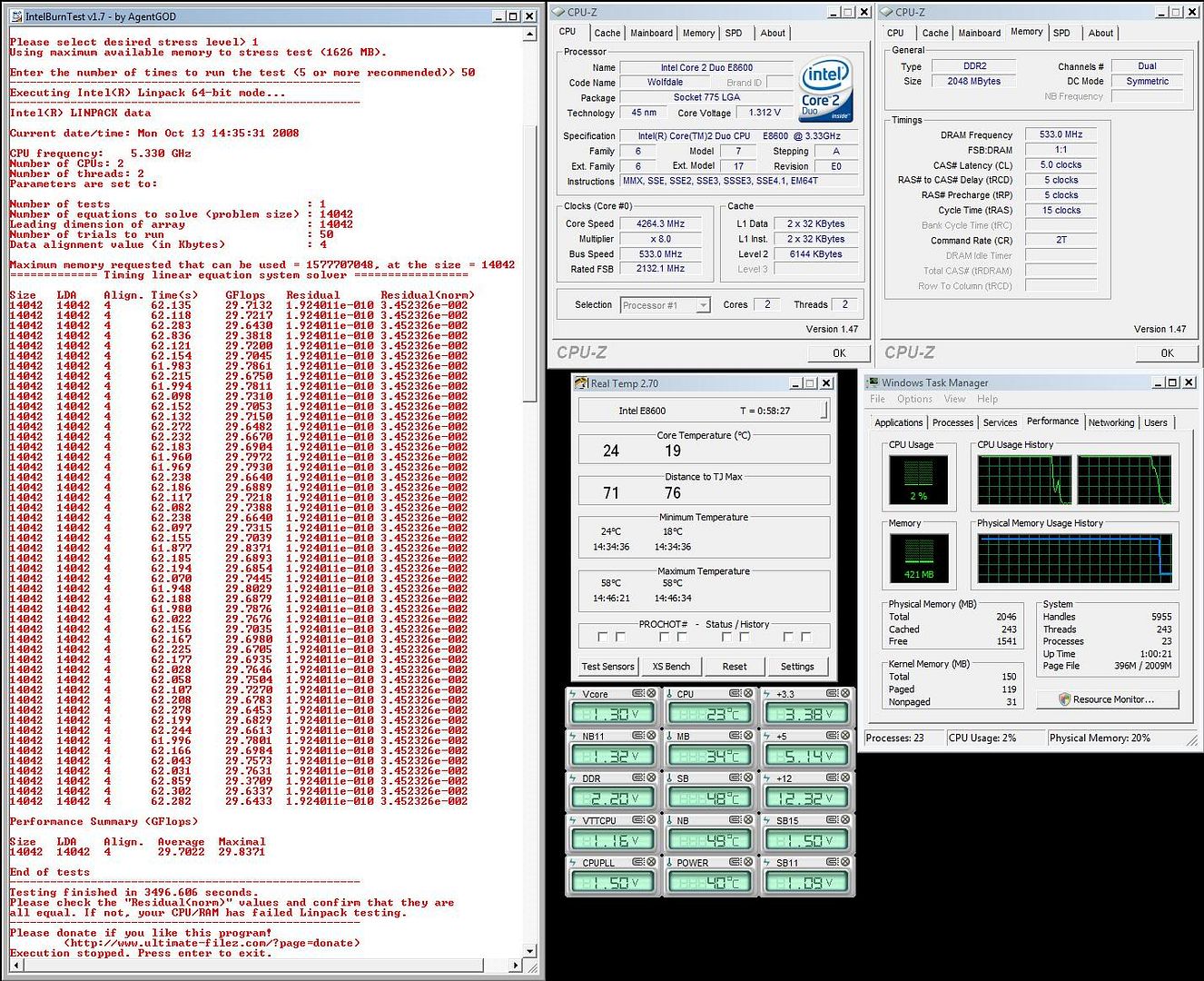Image resolution: width=1204 pixels, height=981 pixels.
Task: Open settings of the Vcore voltage gadget
Action: 638,694
